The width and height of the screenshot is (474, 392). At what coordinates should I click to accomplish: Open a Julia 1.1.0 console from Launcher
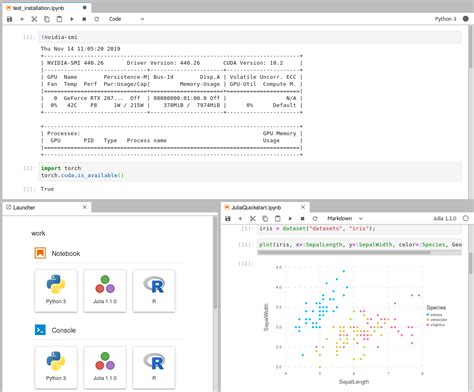coord(105,367)
